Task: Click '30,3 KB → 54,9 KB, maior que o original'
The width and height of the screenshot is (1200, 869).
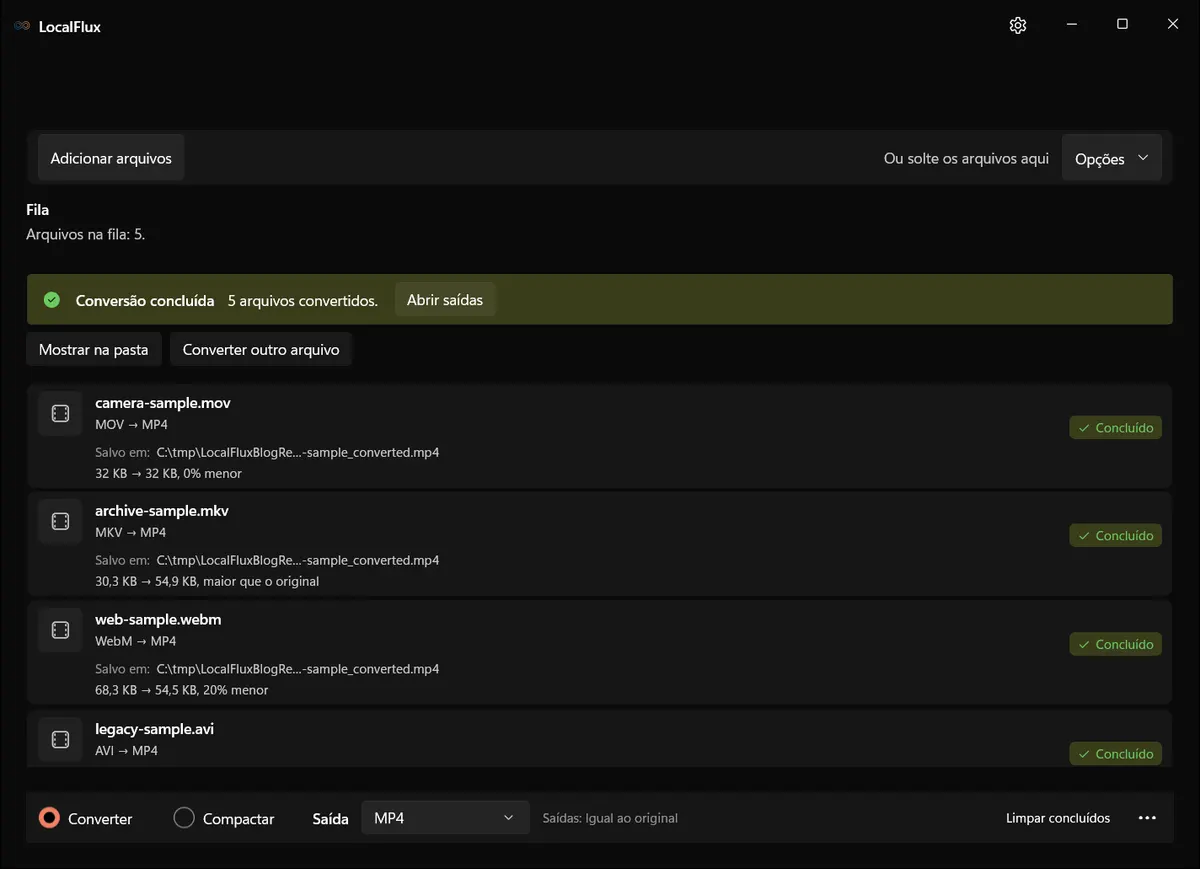Action: pos(207,581)
